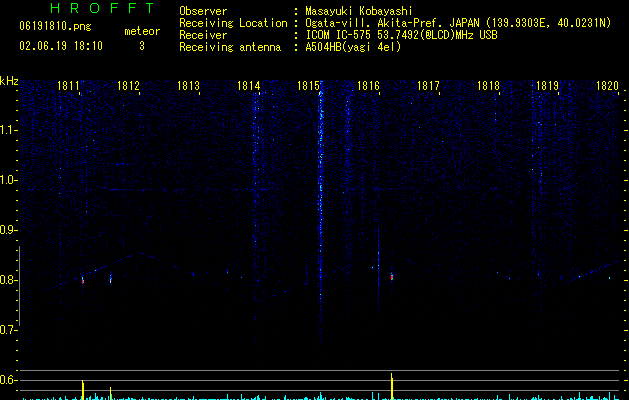Select the Ogata-vill. Akita-Pref. JAPAN location text
This screenshot has width=629, height=400.
tap(458, 23)
